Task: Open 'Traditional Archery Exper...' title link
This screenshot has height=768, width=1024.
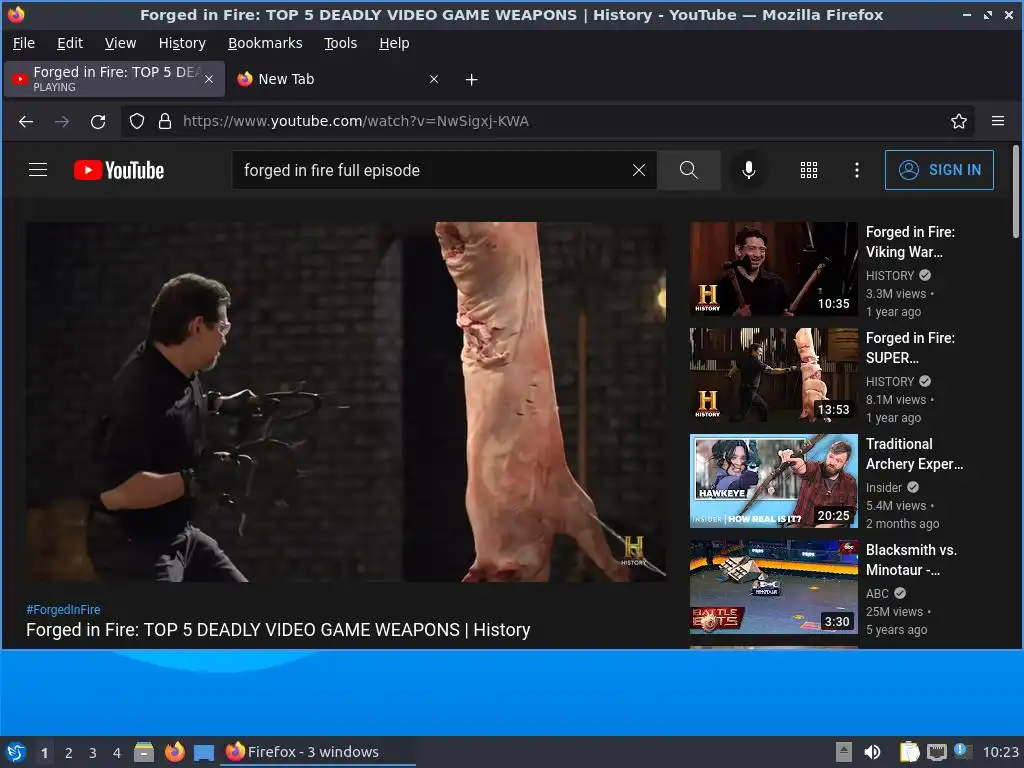Action: tap(914, 454)
